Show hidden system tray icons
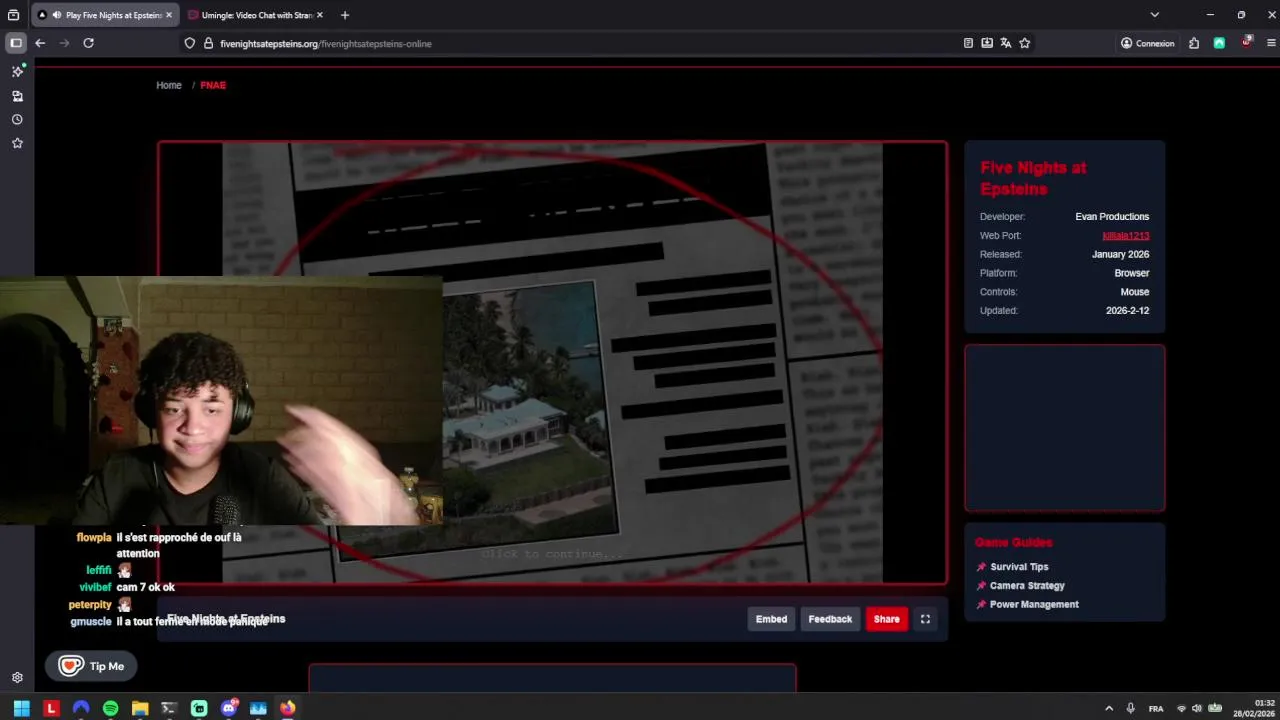This screenshot has width=1280, height=720. point(1108,708)
